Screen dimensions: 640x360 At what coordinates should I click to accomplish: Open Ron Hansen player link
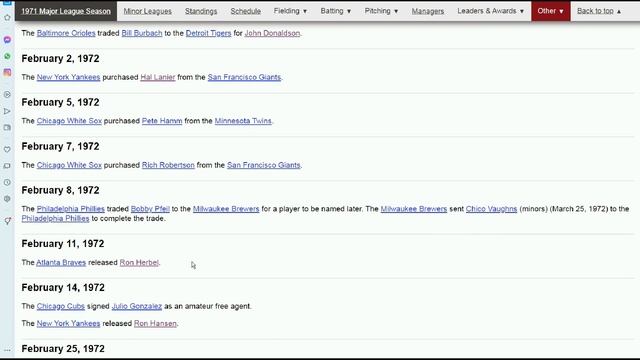coord(155,323)
